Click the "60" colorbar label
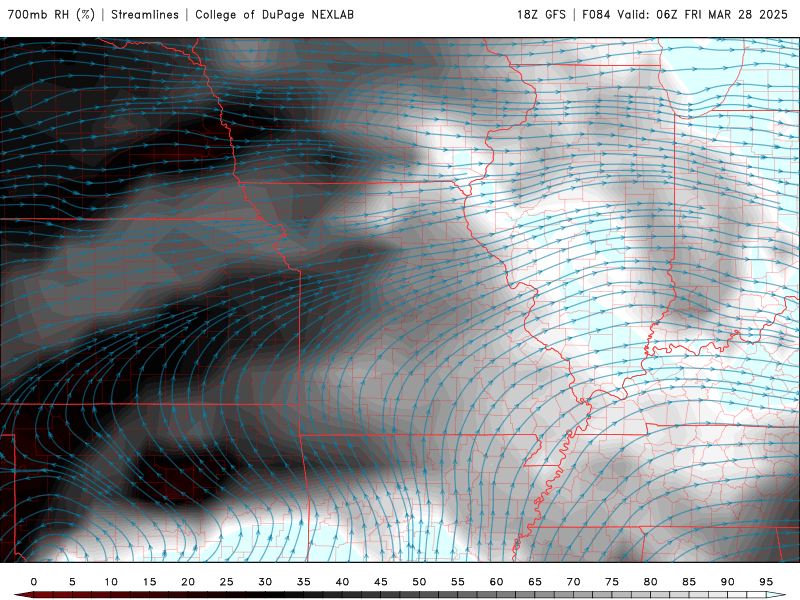The width and height of the screenshot is (800, 600). coord(496,582)
